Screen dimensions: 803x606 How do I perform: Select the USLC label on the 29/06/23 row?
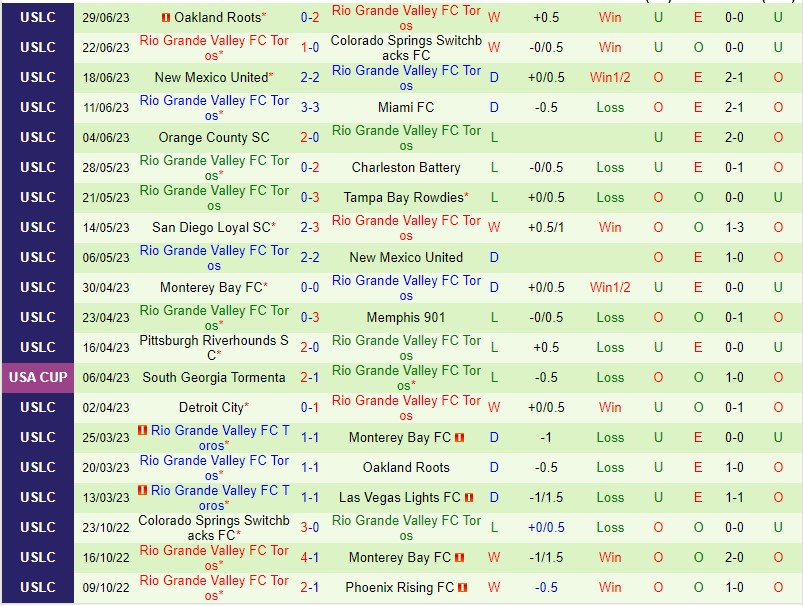click(38, 17)
